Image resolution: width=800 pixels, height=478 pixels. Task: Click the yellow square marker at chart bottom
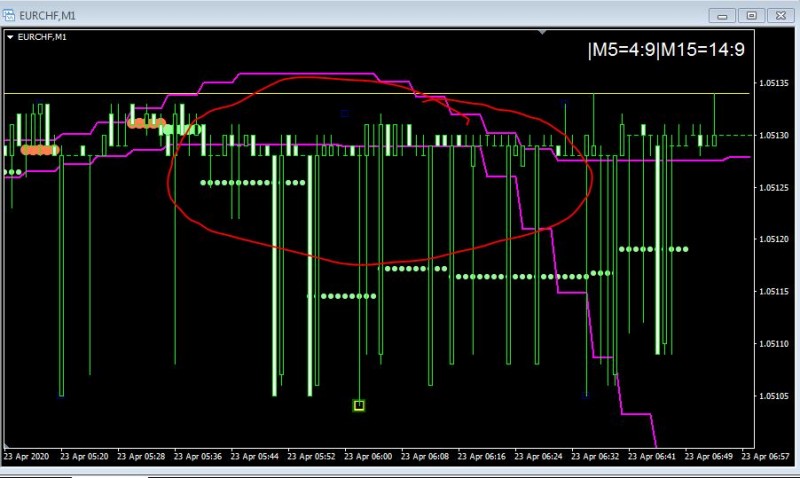[x=359, y=406]
